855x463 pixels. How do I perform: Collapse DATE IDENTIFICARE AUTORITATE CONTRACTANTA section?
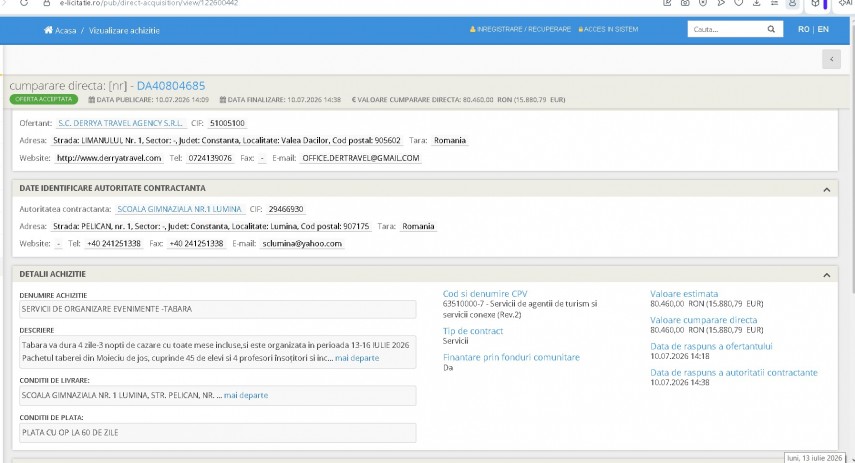(827, 189)
